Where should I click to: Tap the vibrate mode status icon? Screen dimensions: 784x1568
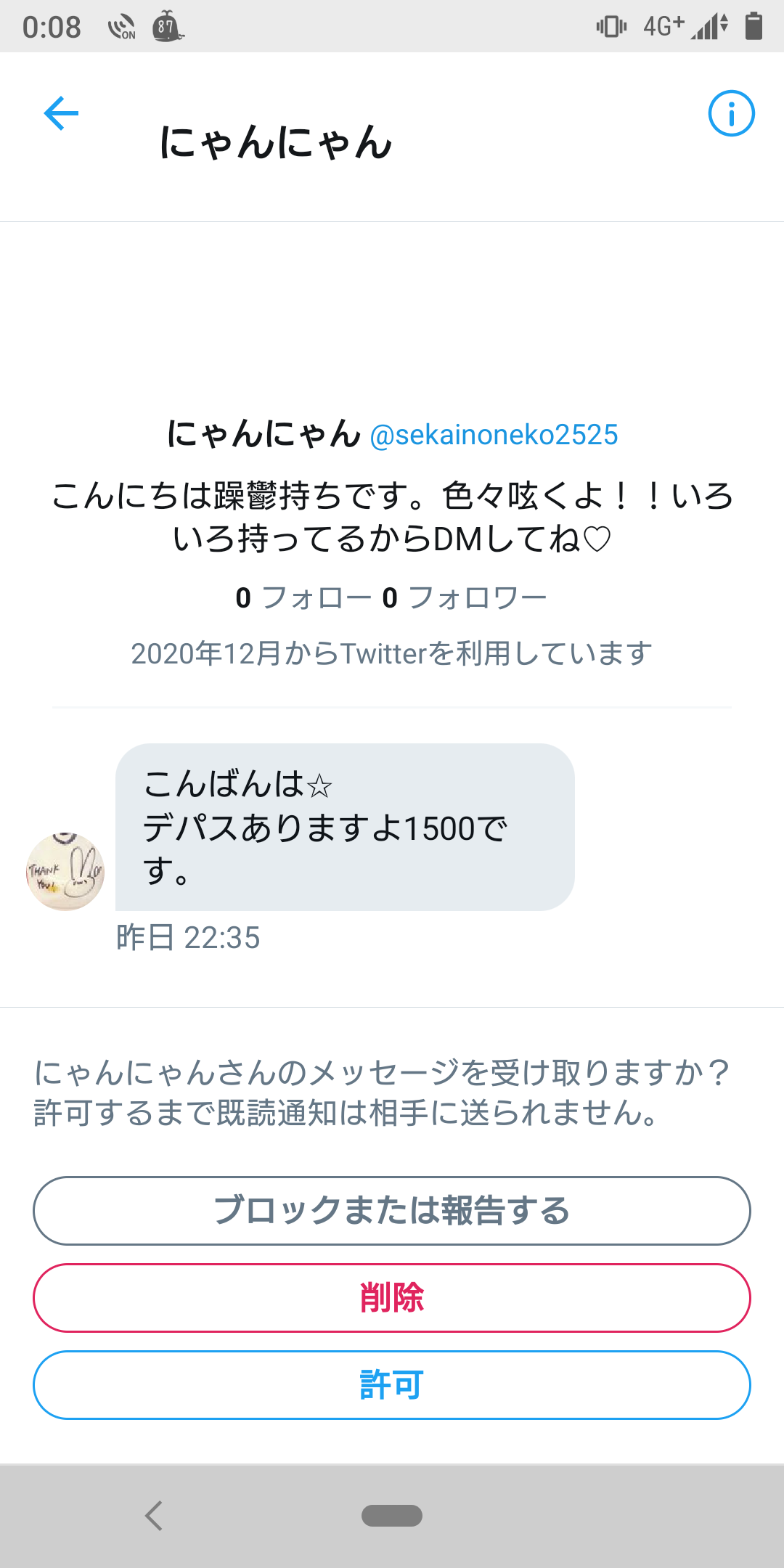[611, 27]
